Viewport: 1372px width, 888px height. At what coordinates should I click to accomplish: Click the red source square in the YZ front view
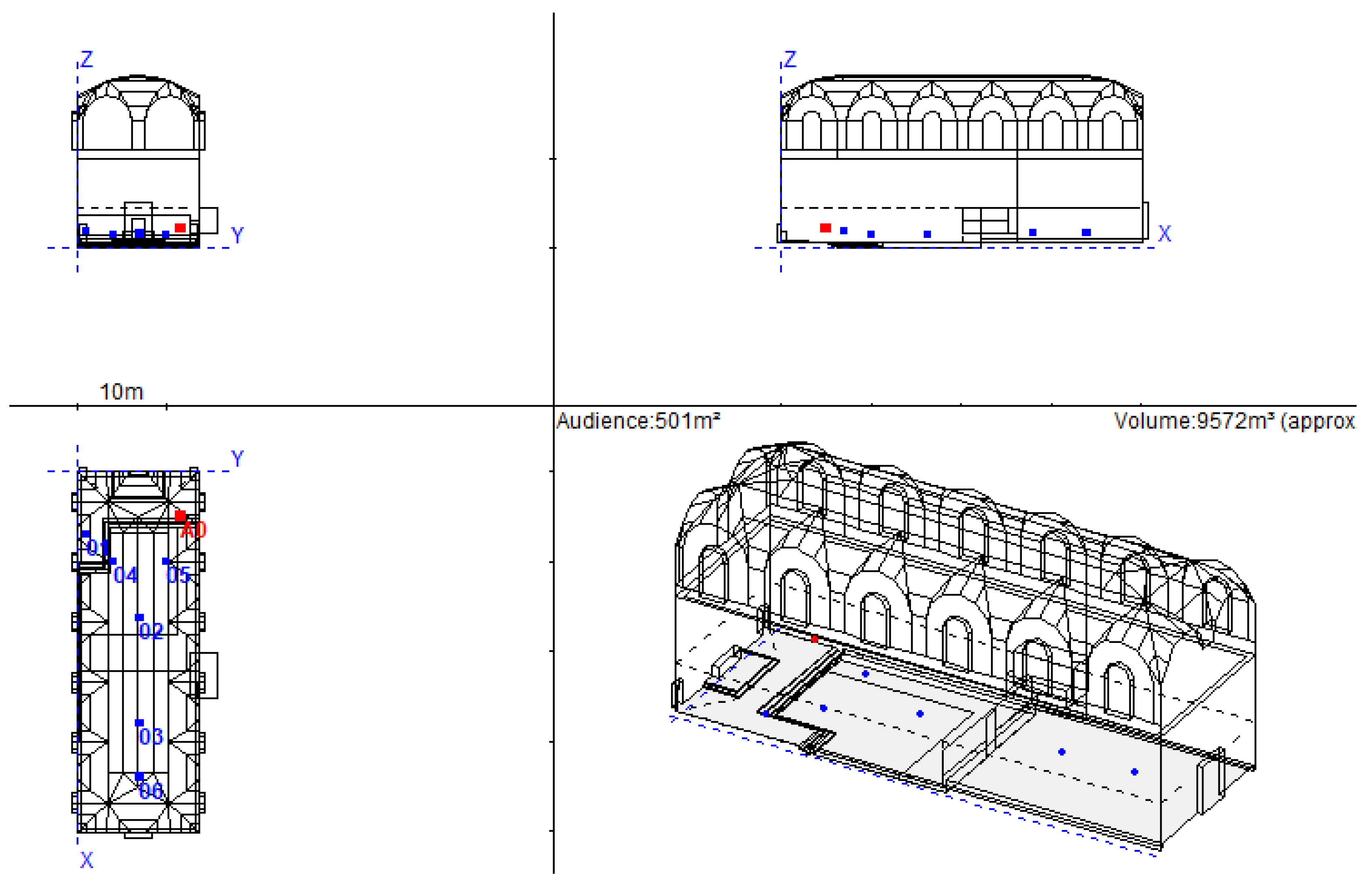click(180, 228)
